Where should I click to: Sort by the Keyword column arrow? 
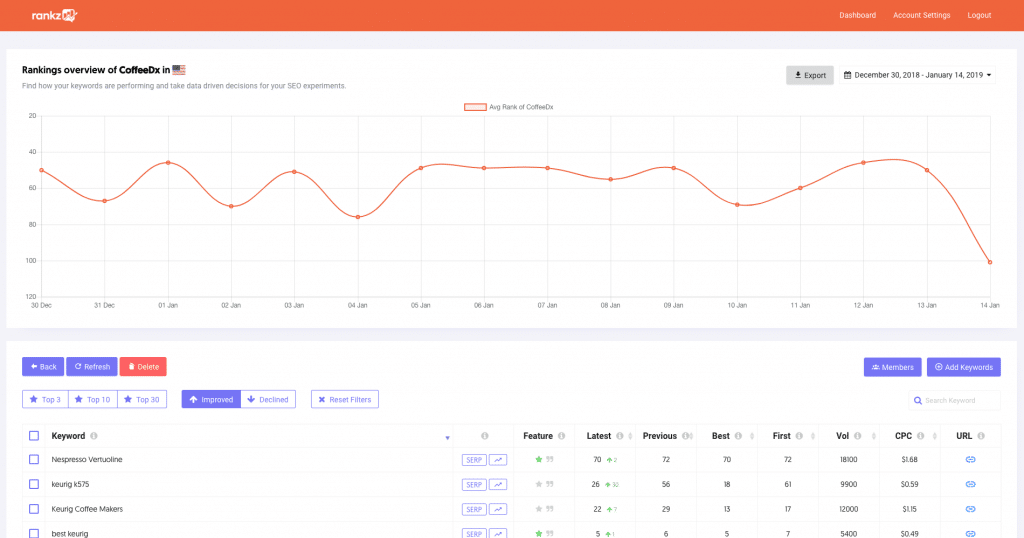pyautogui.click(x=447, y=437)
